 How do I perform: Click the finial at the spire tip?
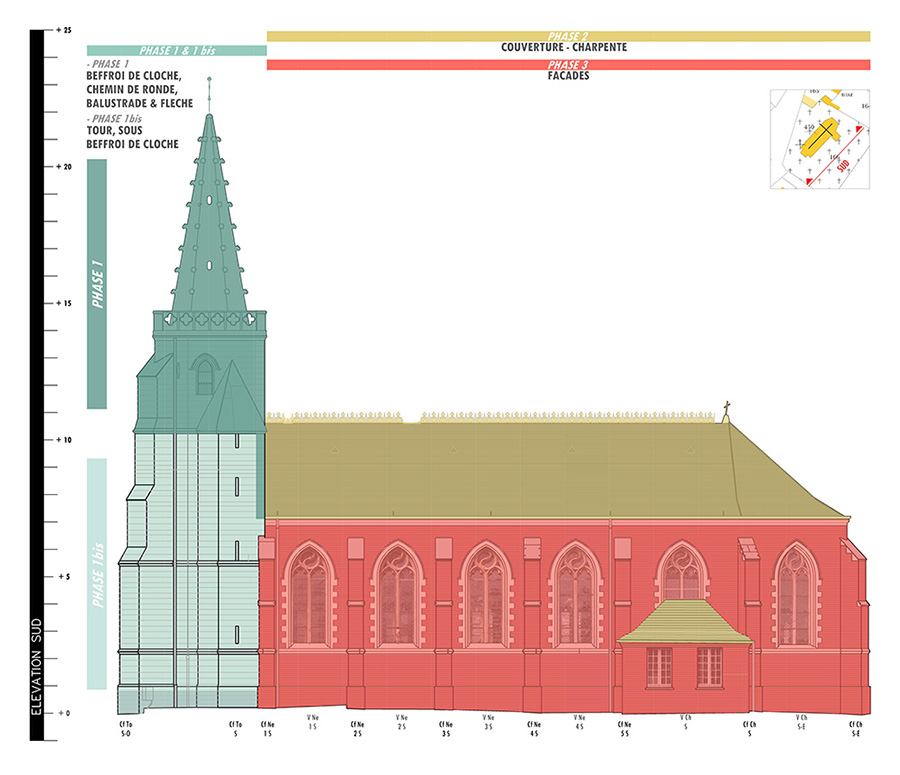209,93
